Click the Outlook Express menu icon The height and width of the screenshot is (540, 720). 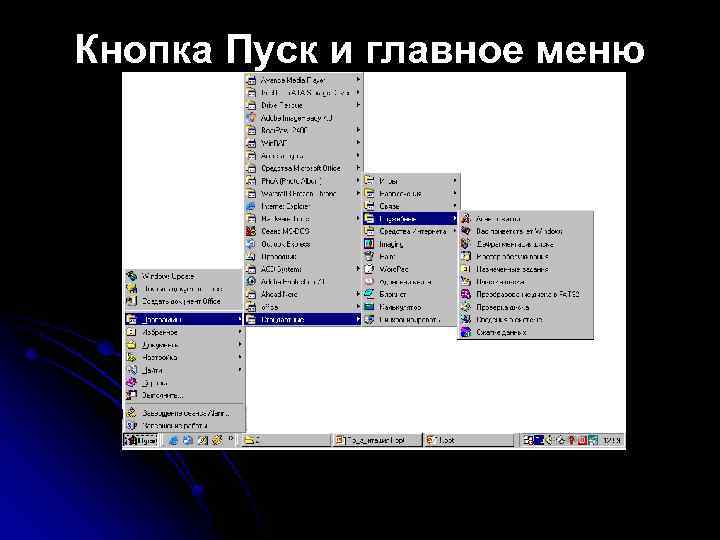coord(251,244)
